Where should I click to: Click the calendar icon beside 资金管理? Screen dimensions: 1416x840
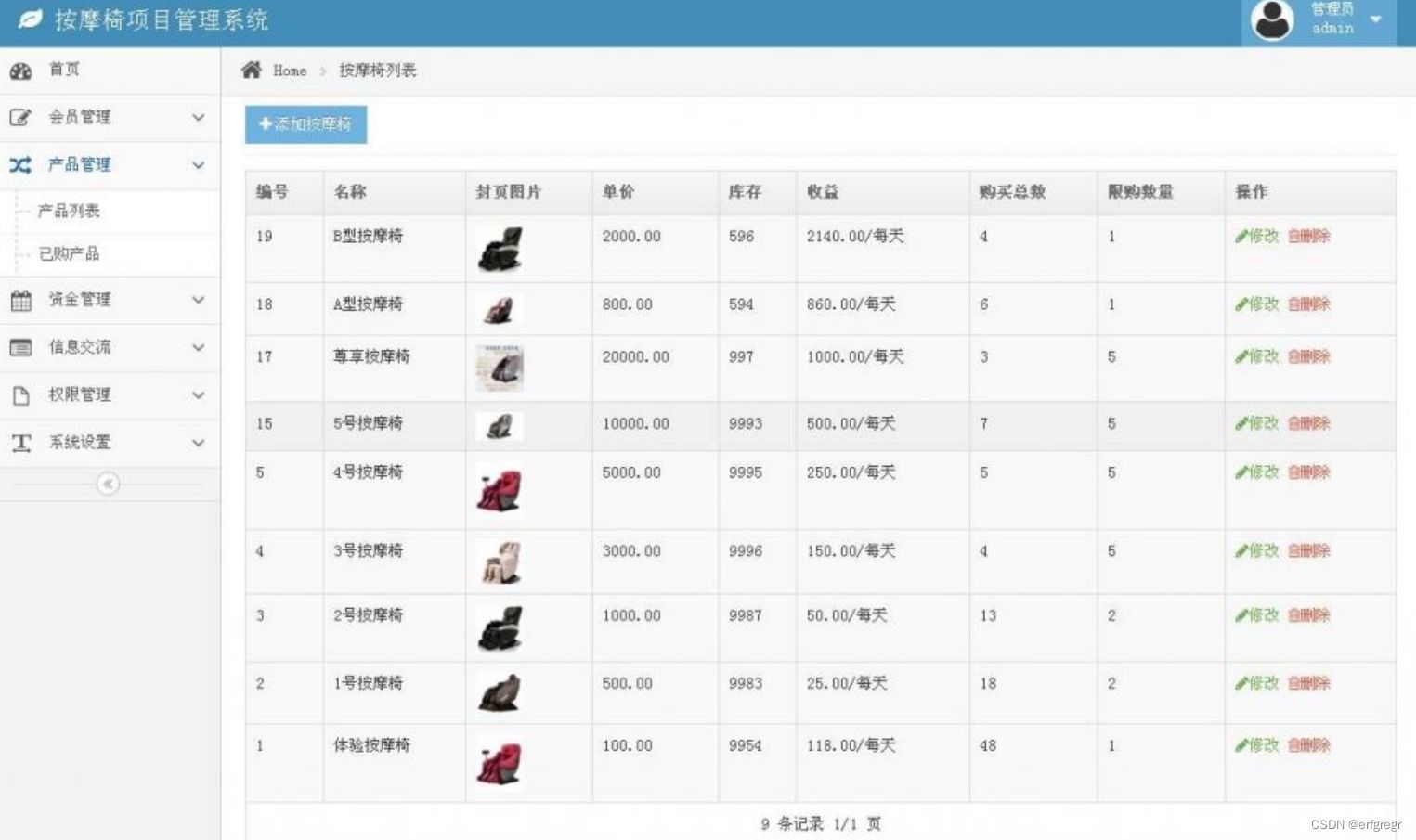pyautogui.click(x=19, y=300)
